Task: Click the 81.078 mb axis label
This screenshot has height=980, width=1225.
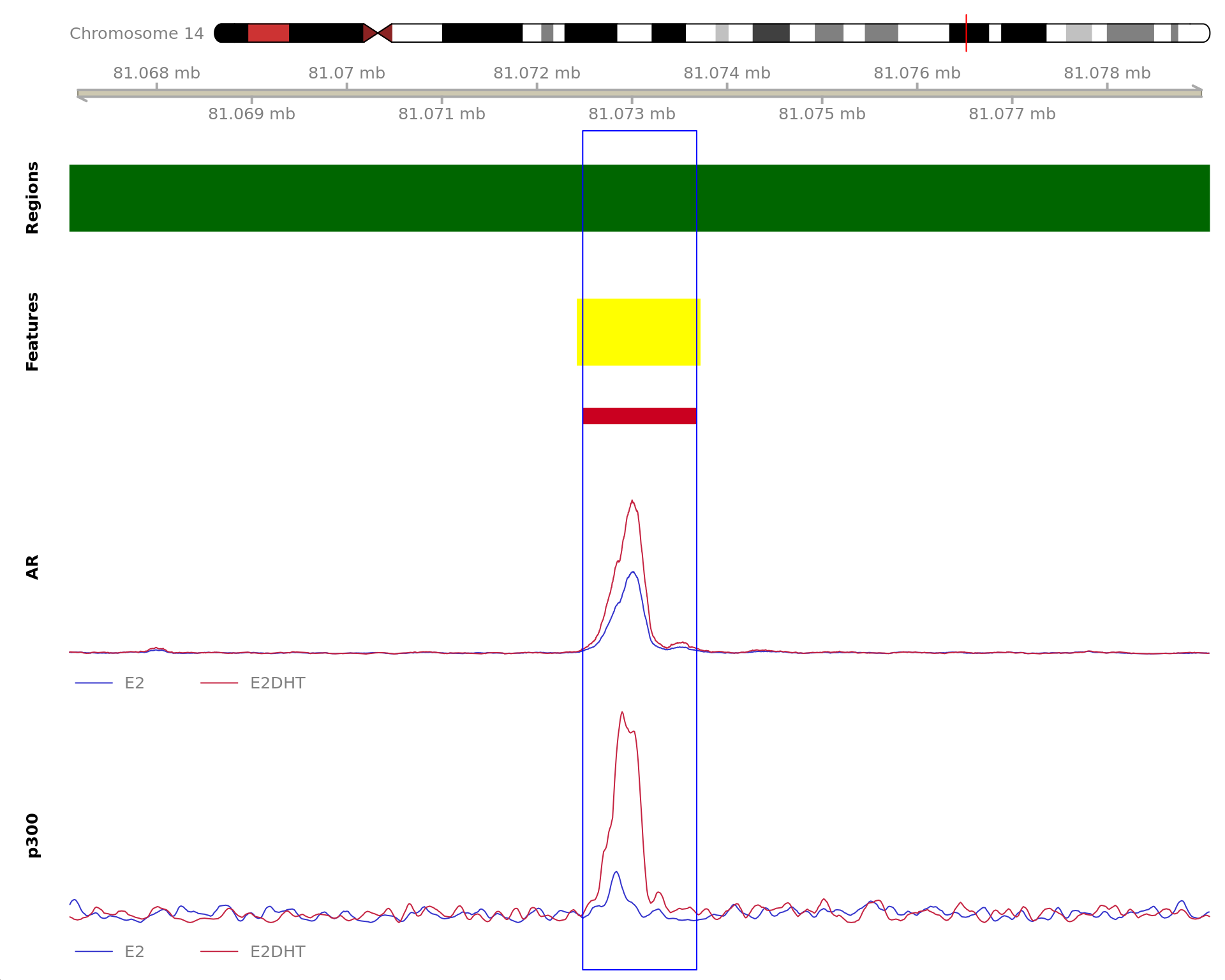Action: pyautogui.click(x=1107, y=73)
